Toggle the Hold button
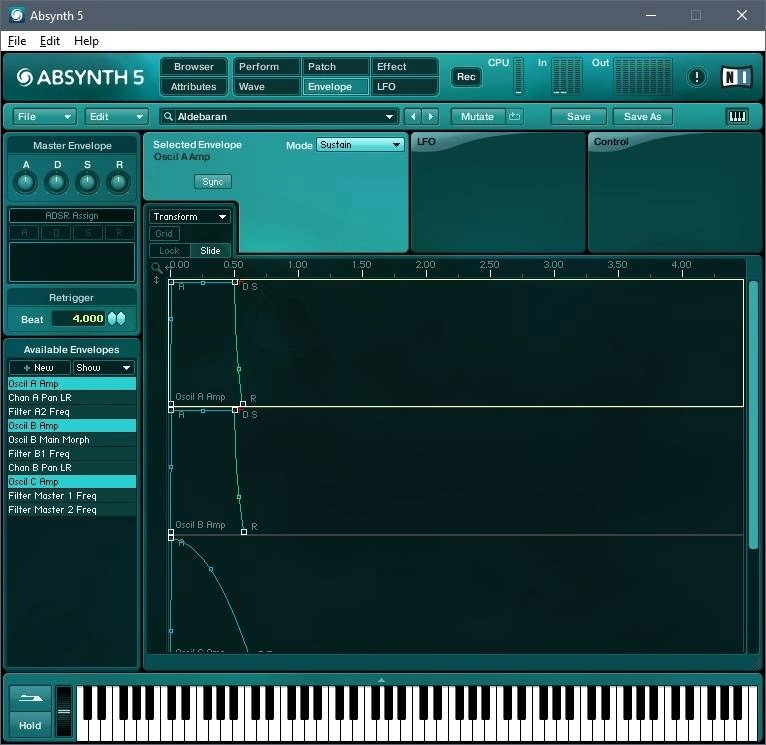766x745 pixels. [x=30, y=725]
